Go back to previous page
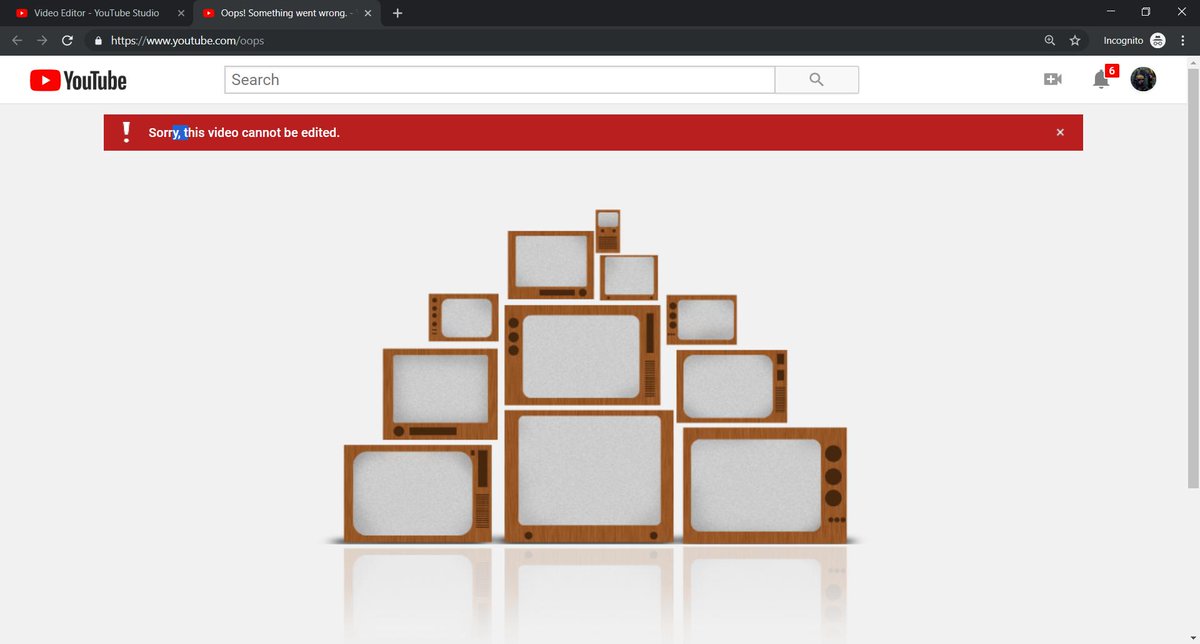The height and width of the screenshot is (644, 1200). click(x=17, y=40)
